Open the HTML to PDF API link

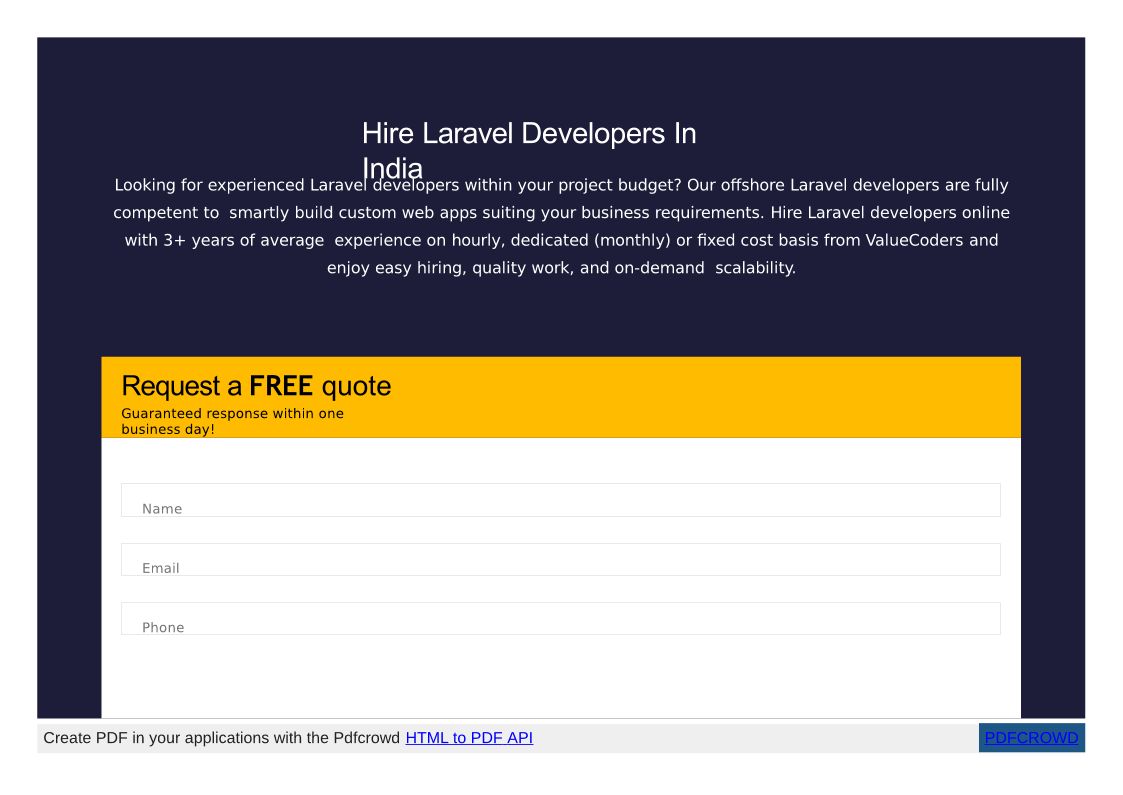(469, 738)
